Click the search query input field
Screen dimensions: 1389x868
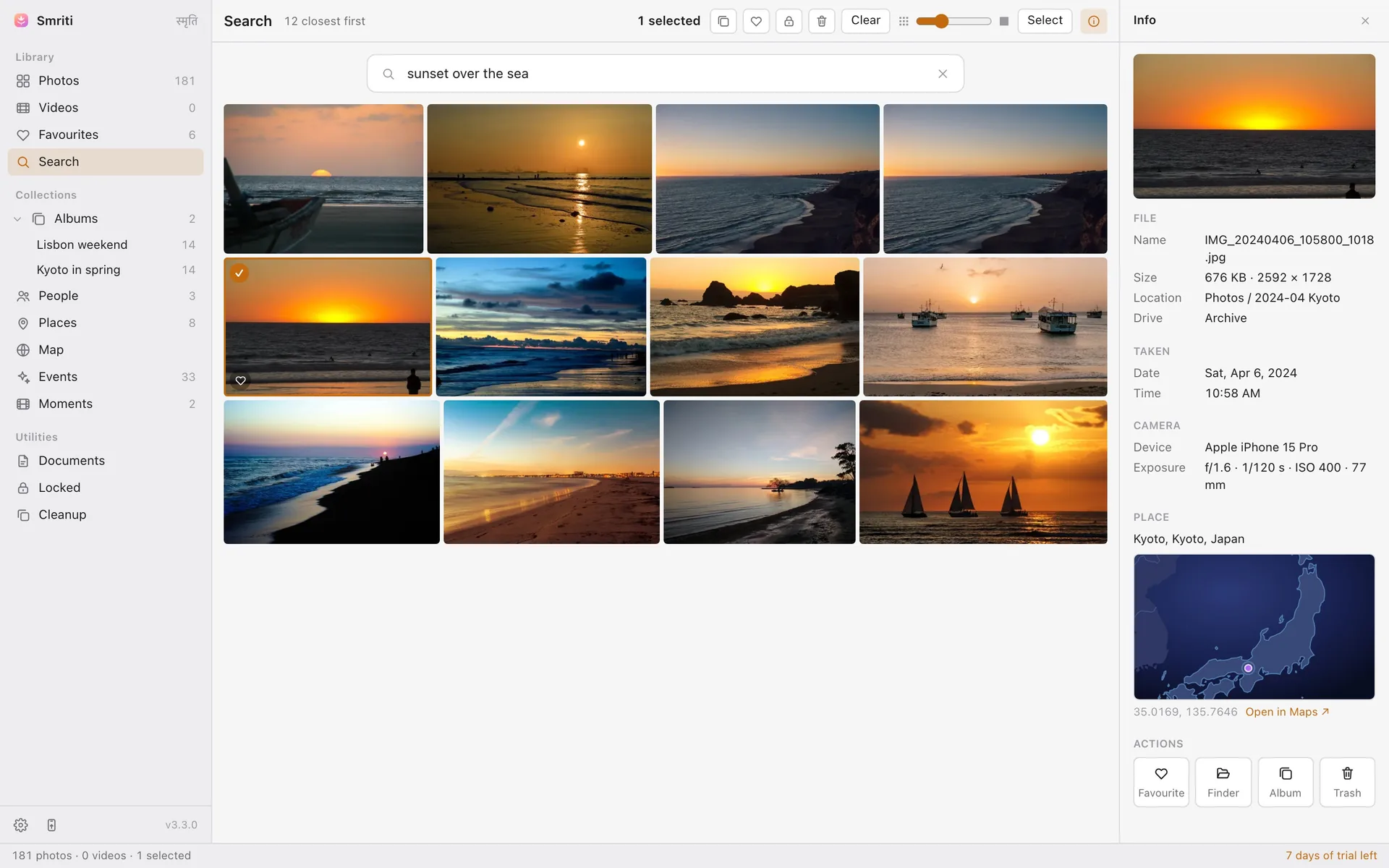tap(666, 74)
